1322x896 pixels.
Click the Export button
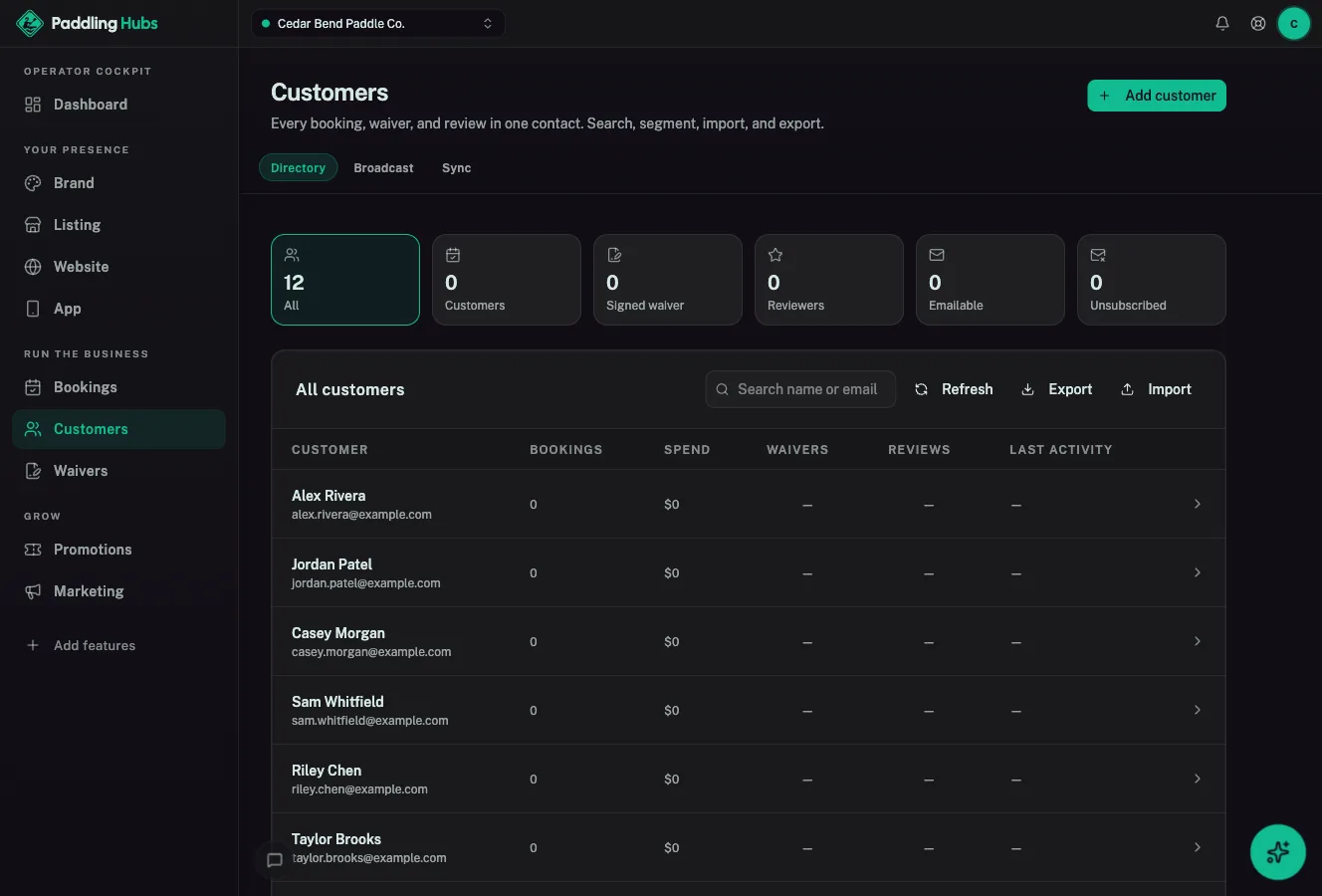click(x=1057, y=389)
